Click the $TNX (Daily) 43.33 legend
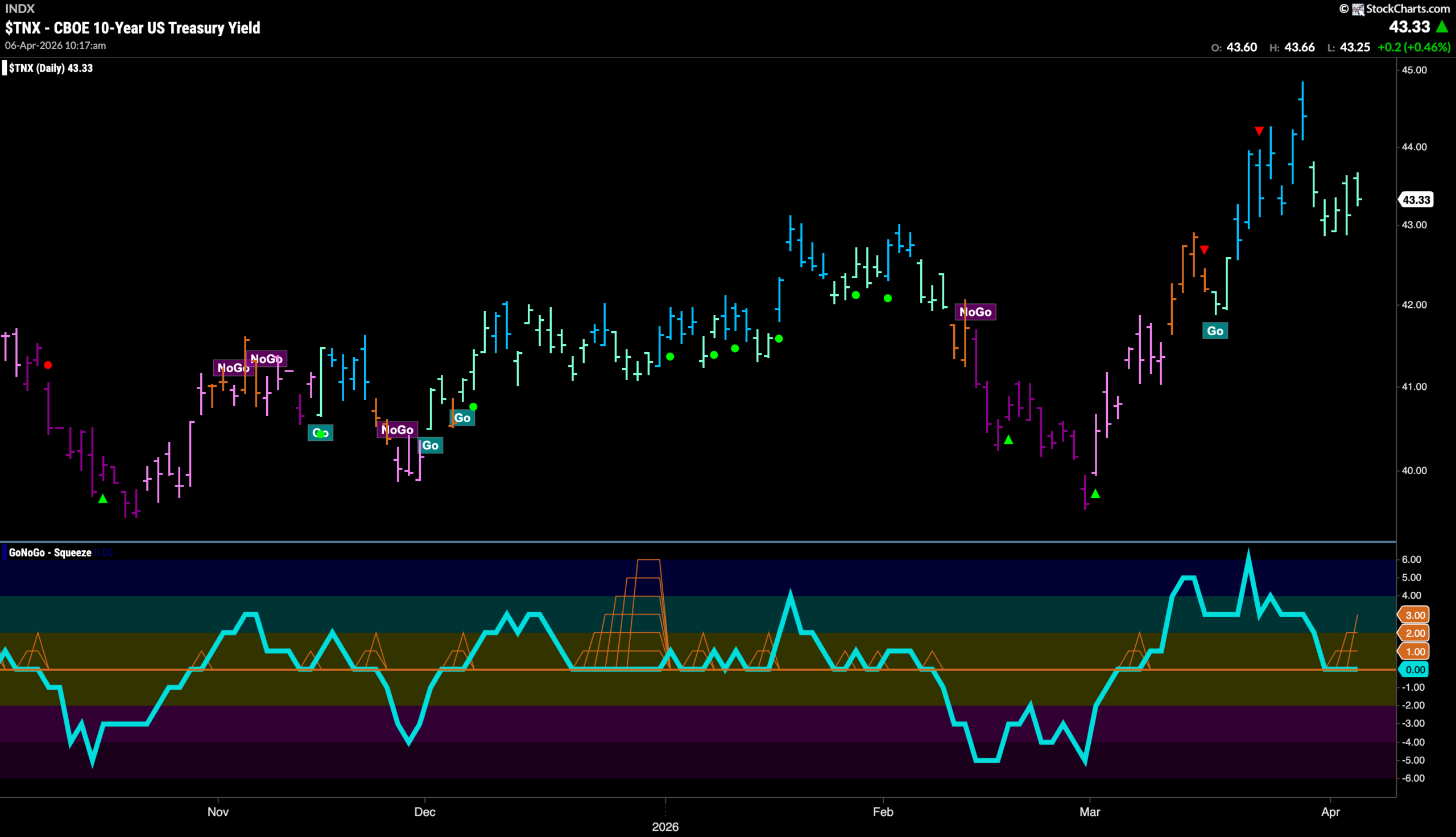 (51, 68)
